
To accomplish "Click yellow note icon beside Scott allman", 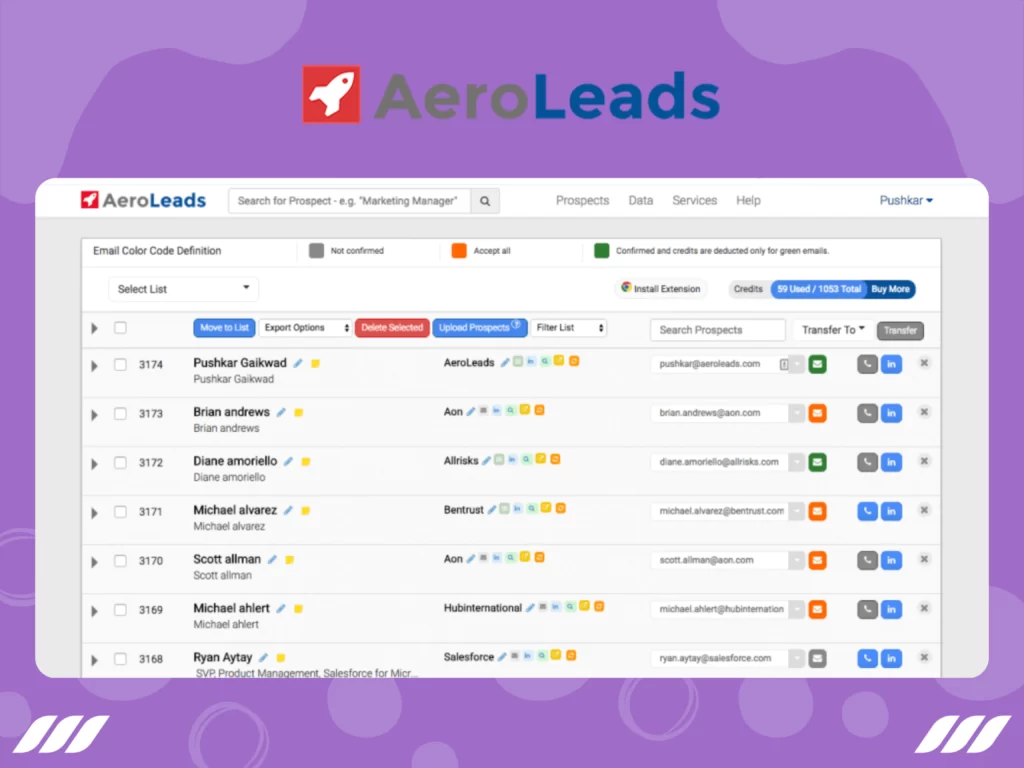I will [x=290, y=560].
